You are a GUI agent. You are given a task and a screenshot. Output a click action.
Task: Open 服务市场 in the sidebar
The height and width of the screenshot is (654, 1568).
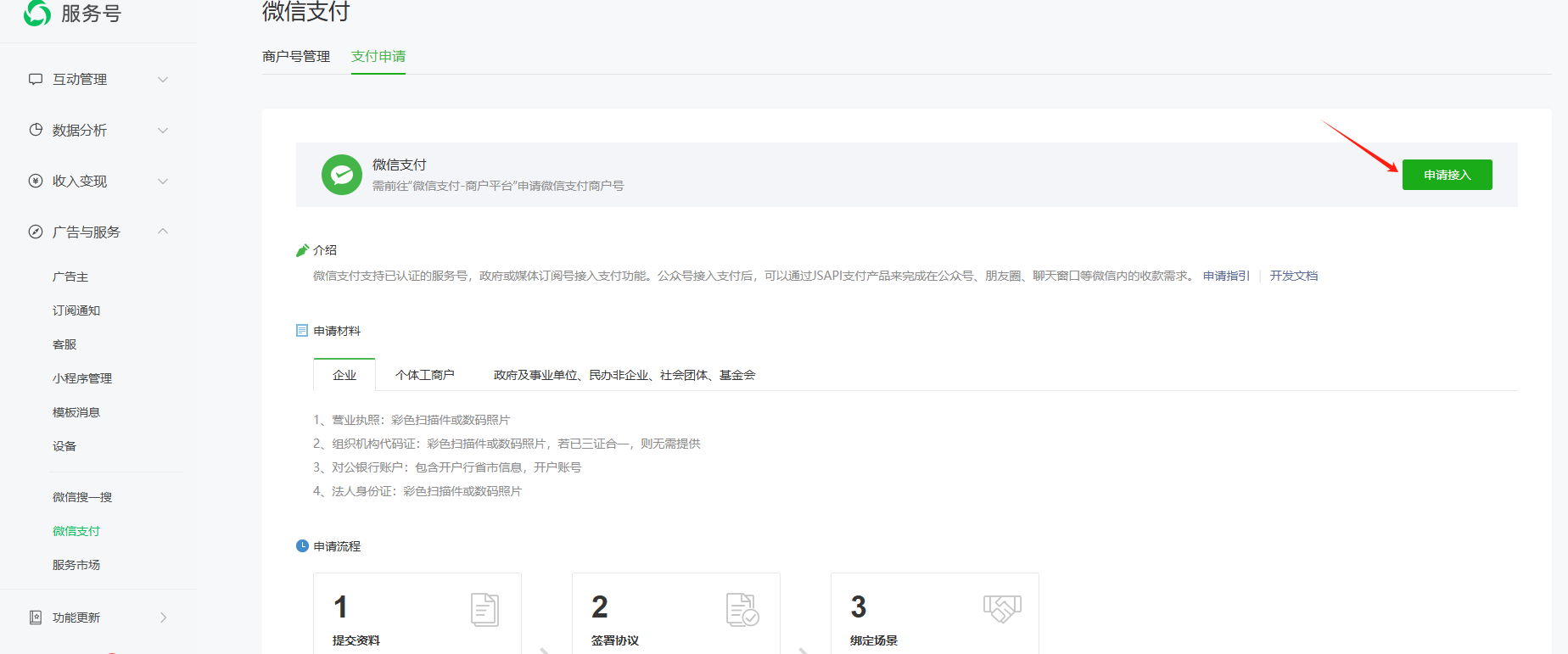pyautogui.click(x=76, y=565)
